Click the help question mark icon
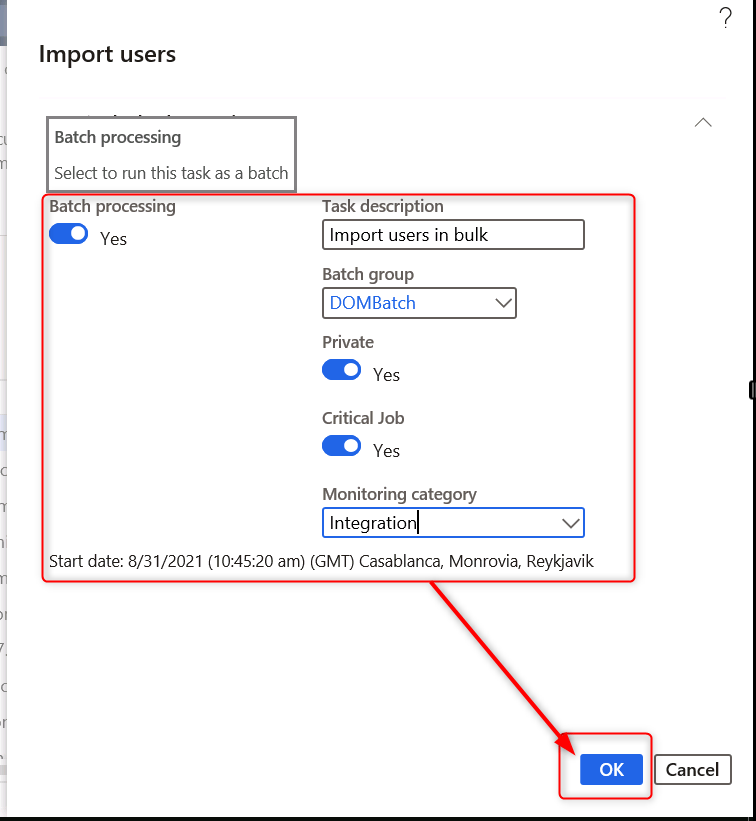756x821 pixels. pyautogui.click(x=726, y=18)
